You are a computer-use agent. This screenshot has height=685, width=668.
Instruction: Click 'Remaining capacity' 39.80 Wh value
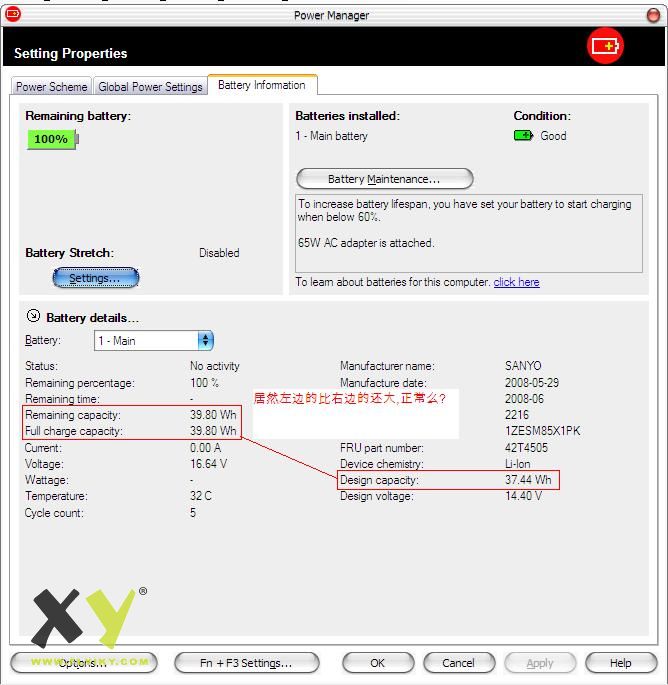point(213,415)
